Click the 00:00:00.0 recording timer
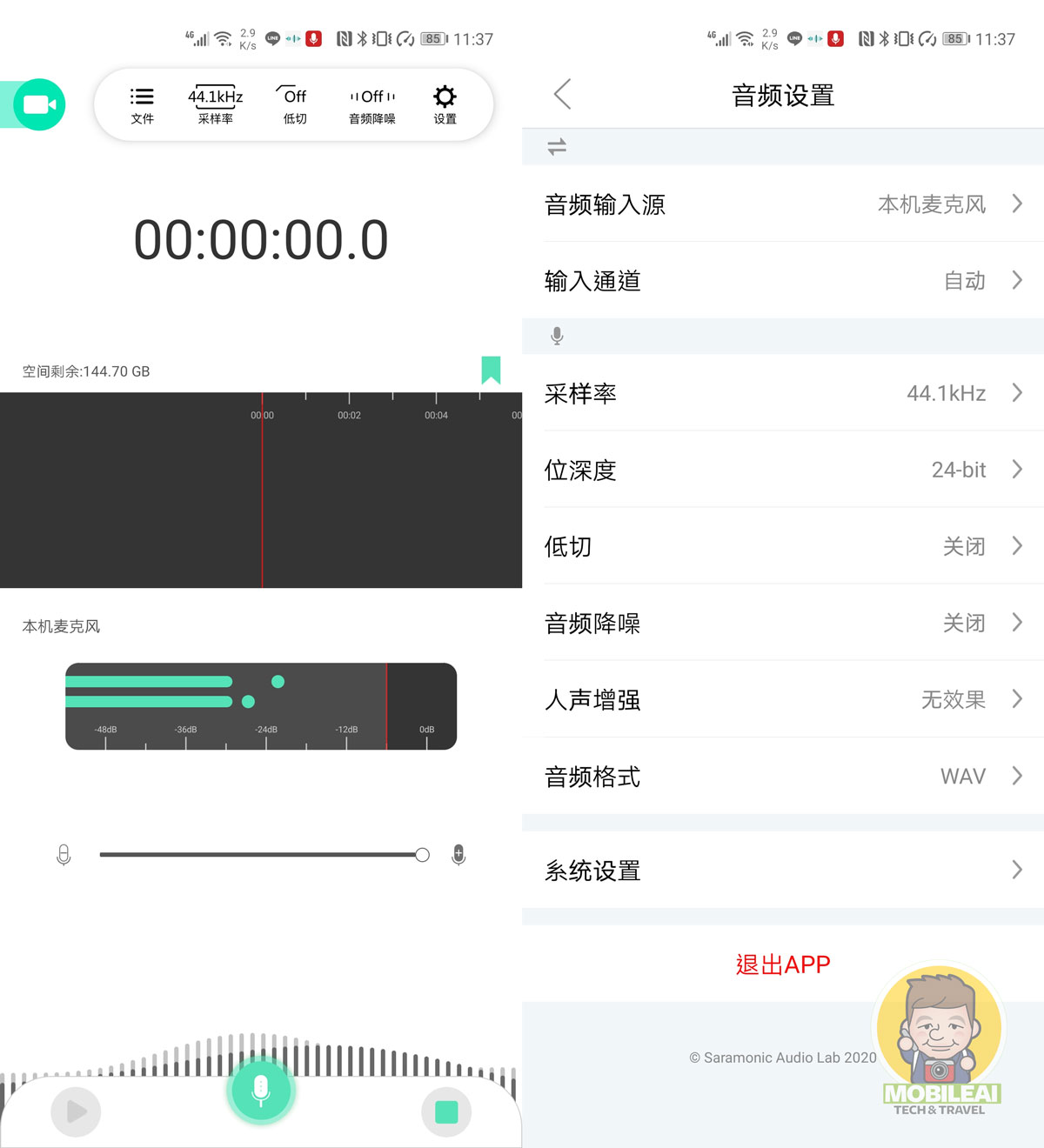The height and width of the screenshot is (1148, 1044). click(261, 240)
